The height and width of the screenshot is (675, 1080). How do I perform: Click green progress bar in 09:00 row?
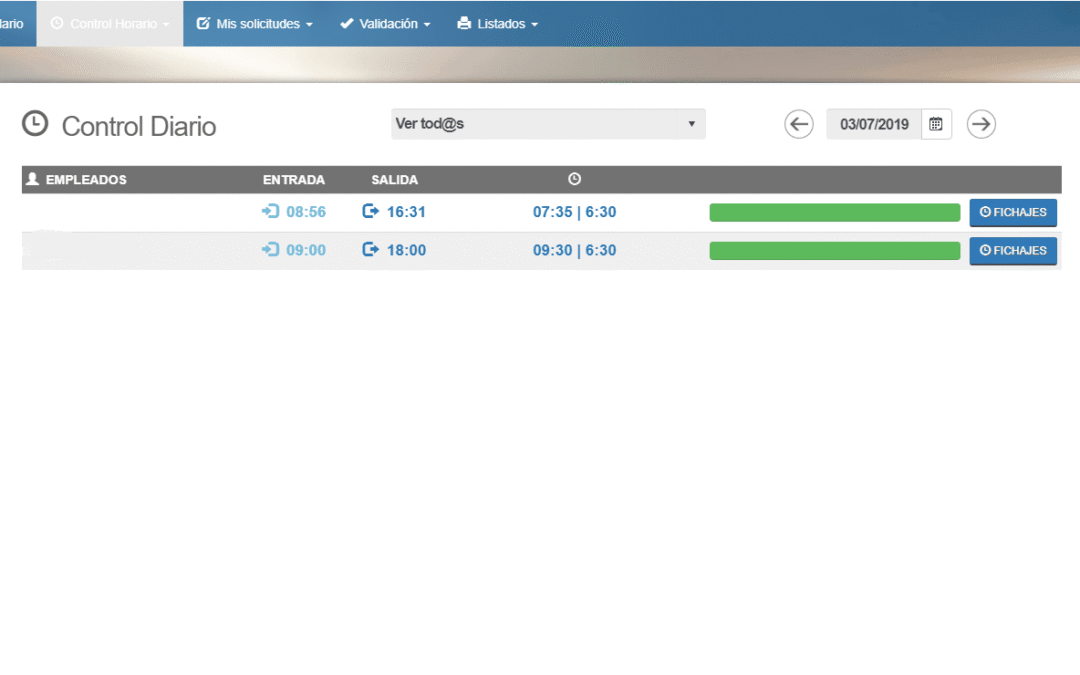(x=835, y=251)
